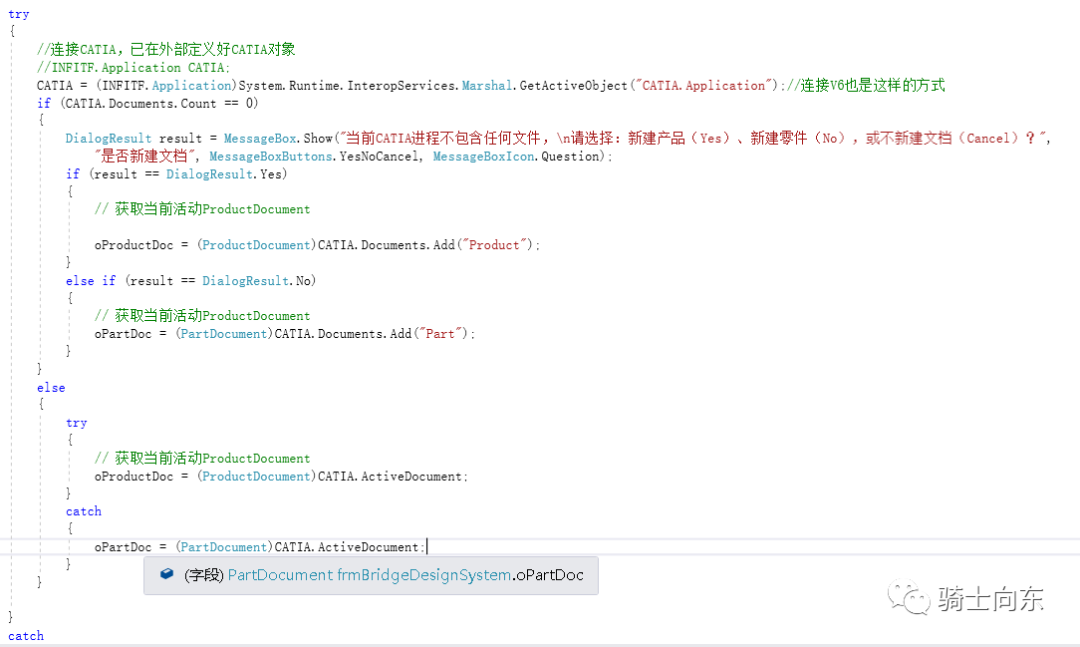The width and height of the screenshot is (1080, 647).
Task: Click the "是否新建文档" string literal
Action: pyautogui.click(x=146, y=156)
